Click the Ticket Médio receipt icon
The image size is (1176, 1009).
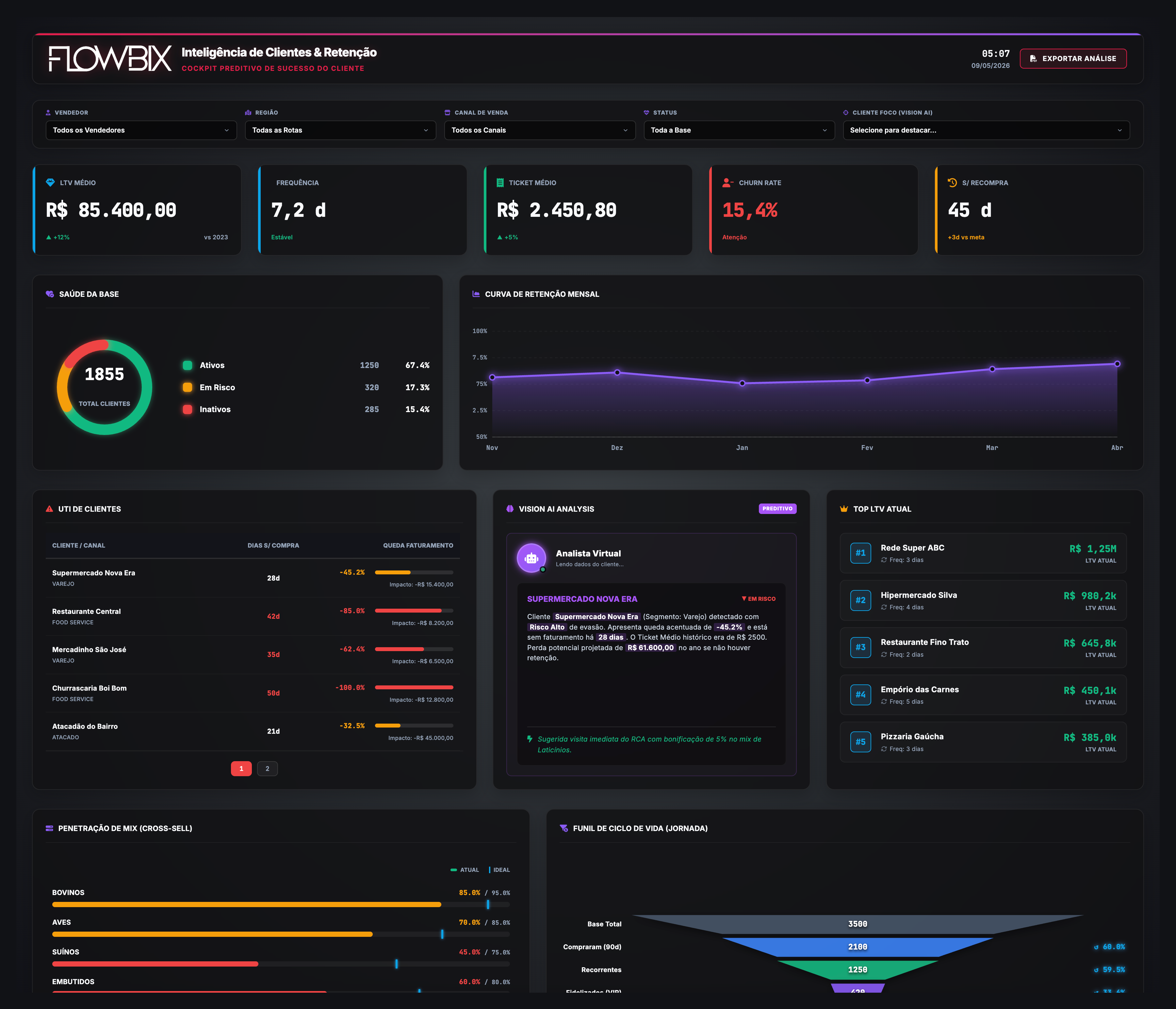(500, 183)
